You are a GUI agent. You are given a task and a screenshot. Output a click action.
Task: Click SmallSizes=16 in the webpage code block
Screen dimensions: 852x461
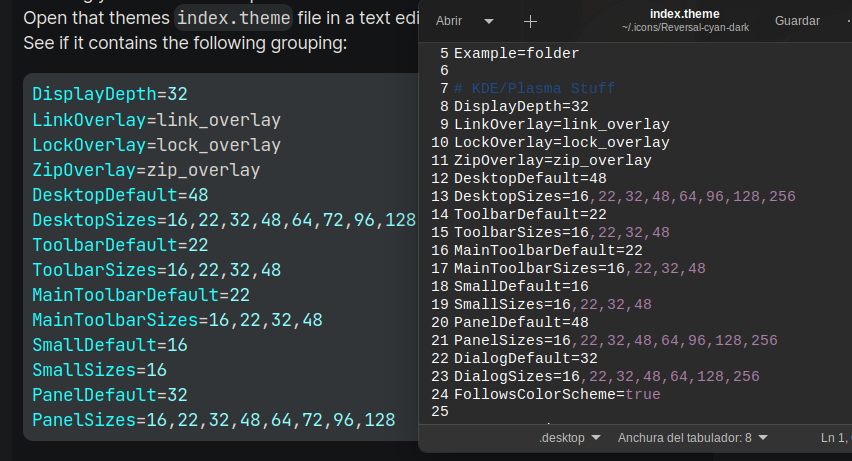[x=99, y=370]
